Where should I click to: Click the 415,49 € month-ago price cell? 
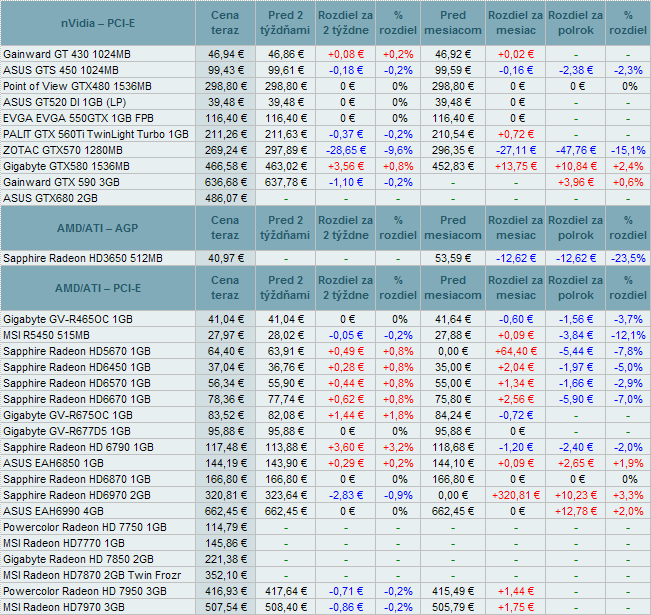pyautogui.click(x=453, y=591)
